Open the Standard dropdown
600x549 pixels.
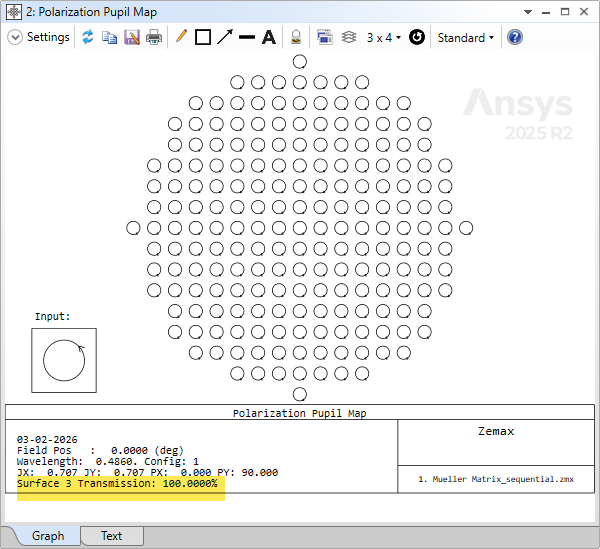pos(466,37)
